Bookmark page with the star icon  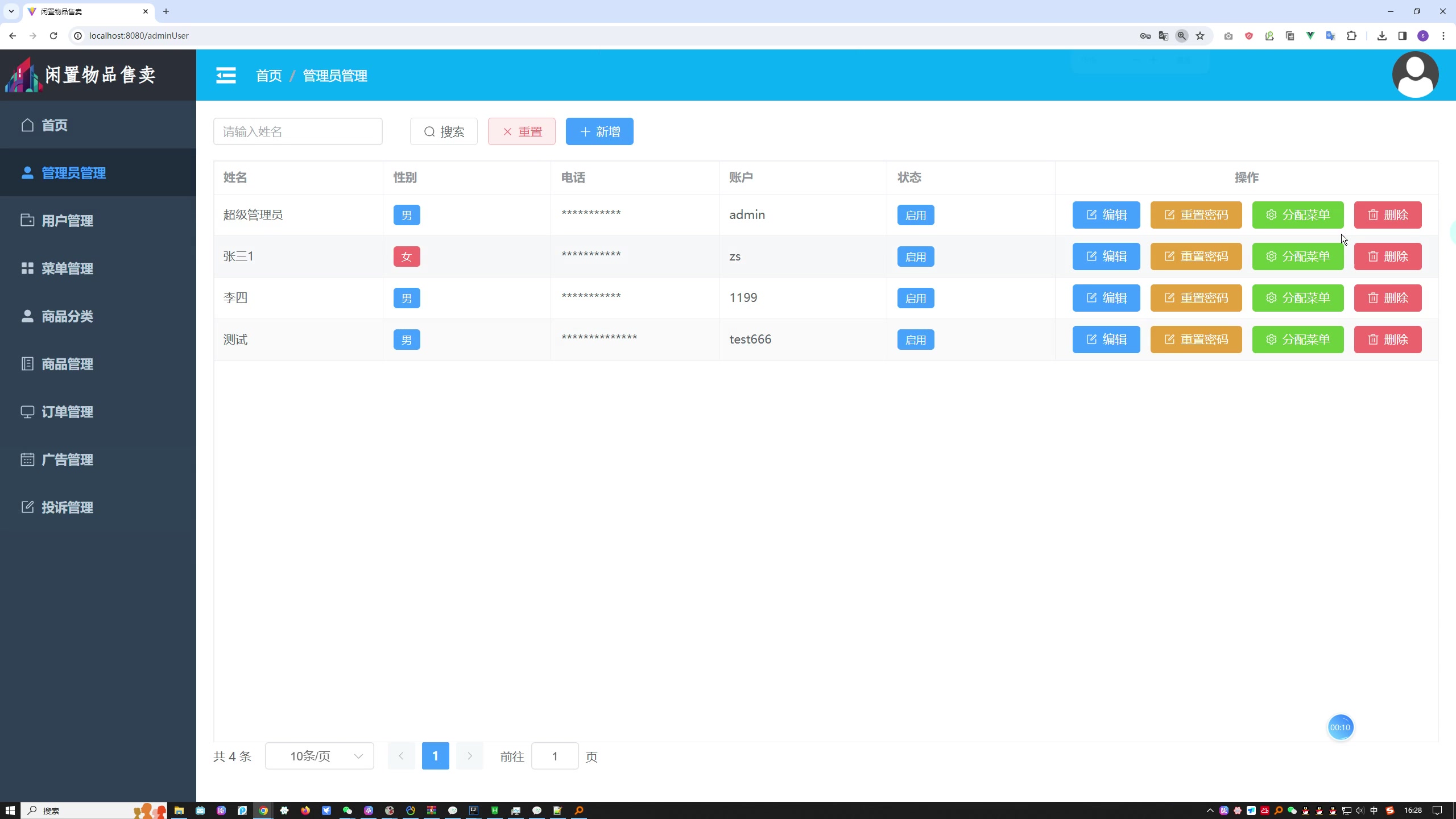1200,36
